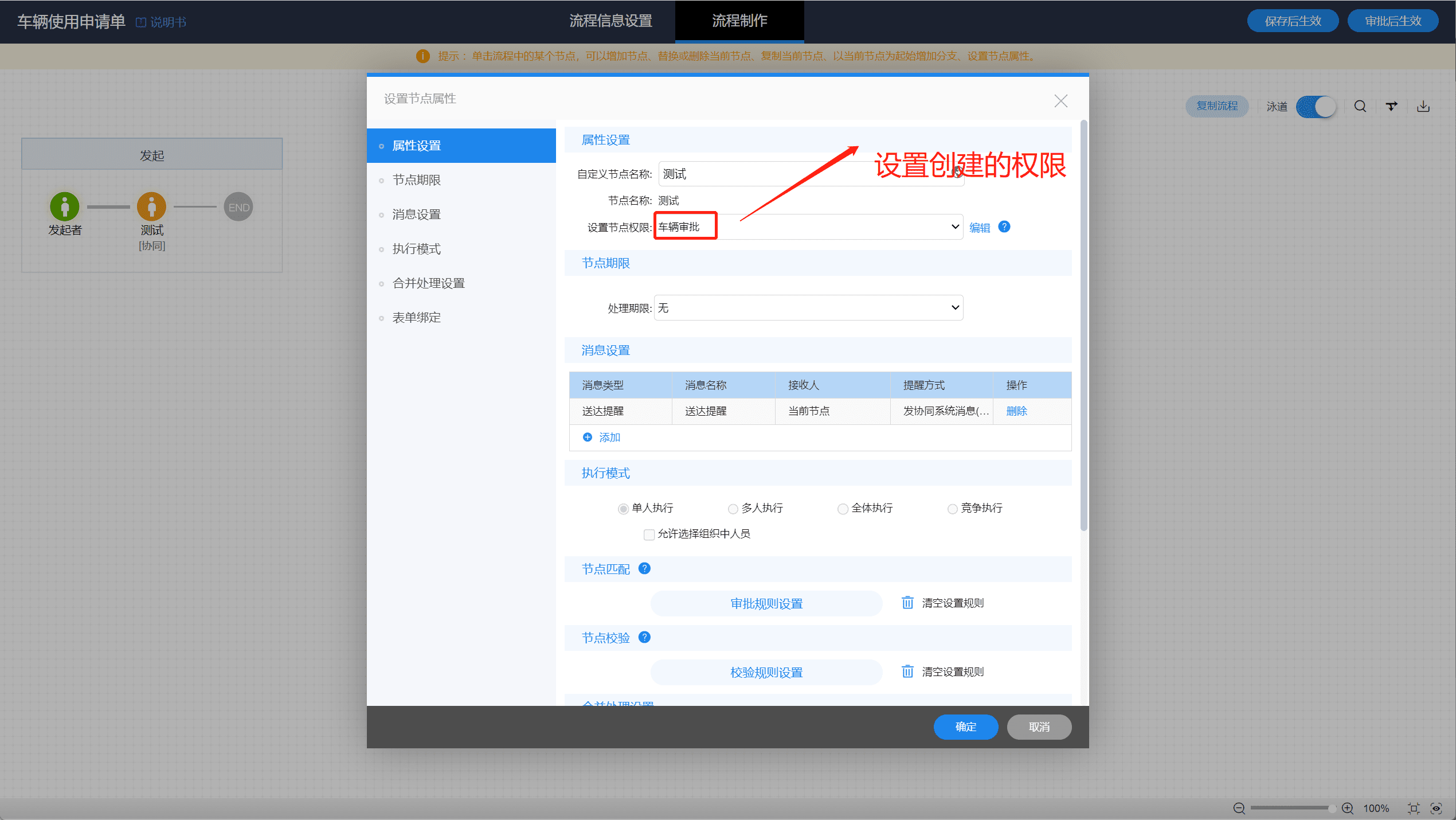Click the 编辑 link beside node permission

coord(980,228)
